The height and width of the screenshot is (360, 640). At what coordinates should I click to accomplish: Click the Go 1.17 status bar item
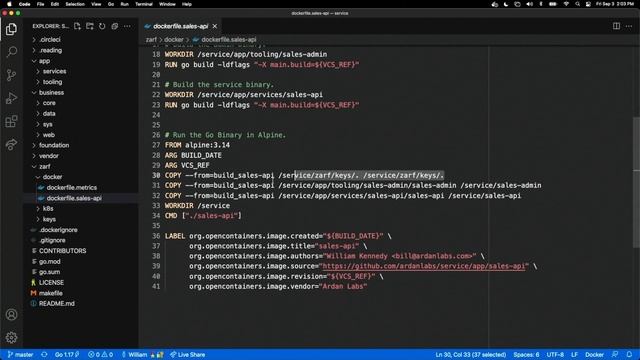(x=67, y=355)
